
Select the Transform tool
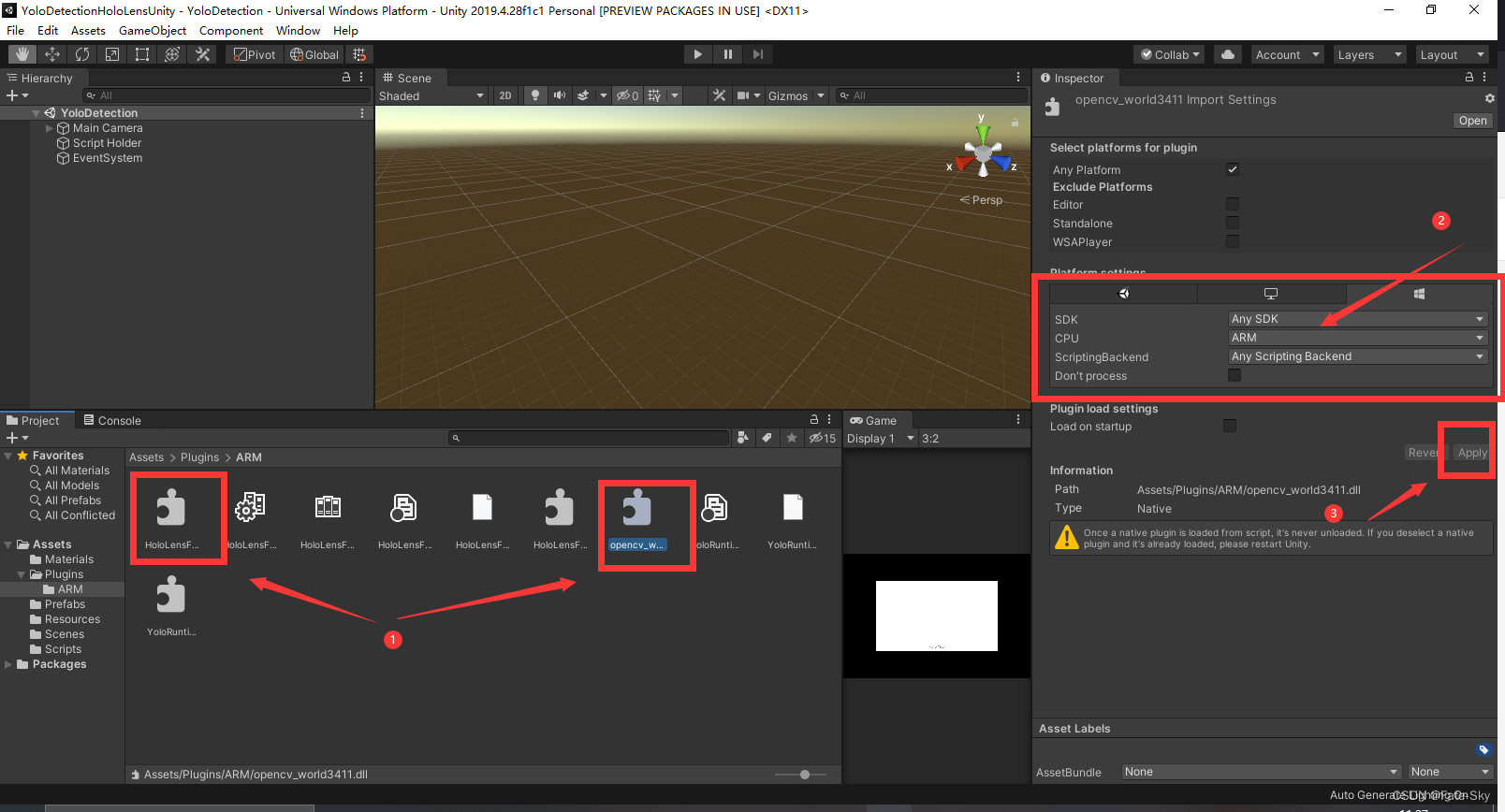[172, 54]
